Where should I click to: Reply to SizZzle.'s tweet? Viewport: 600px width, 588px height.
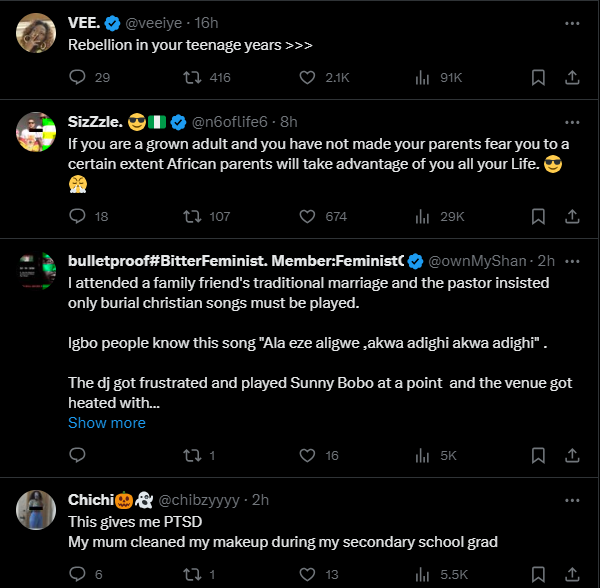[x=77, y=216]
